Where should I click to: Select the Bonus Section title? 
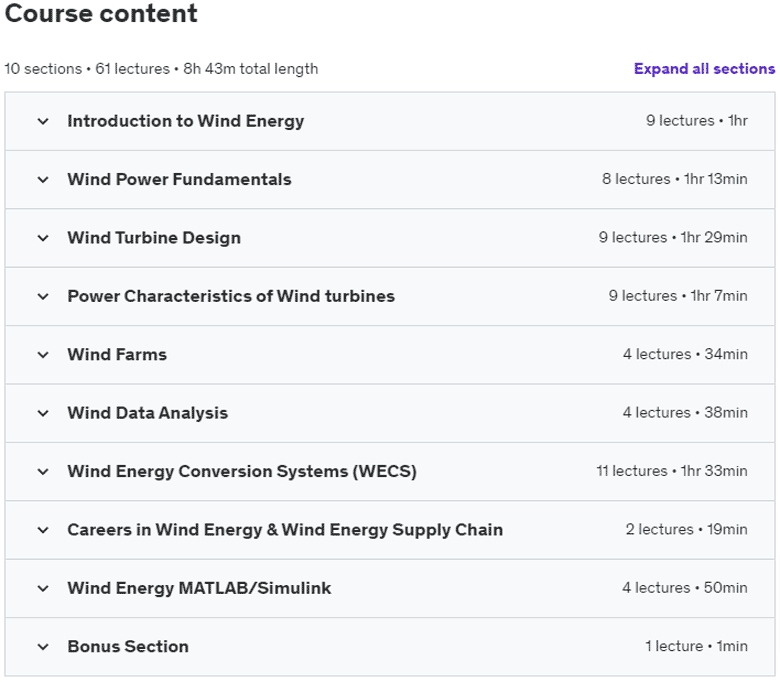(128, 646)
